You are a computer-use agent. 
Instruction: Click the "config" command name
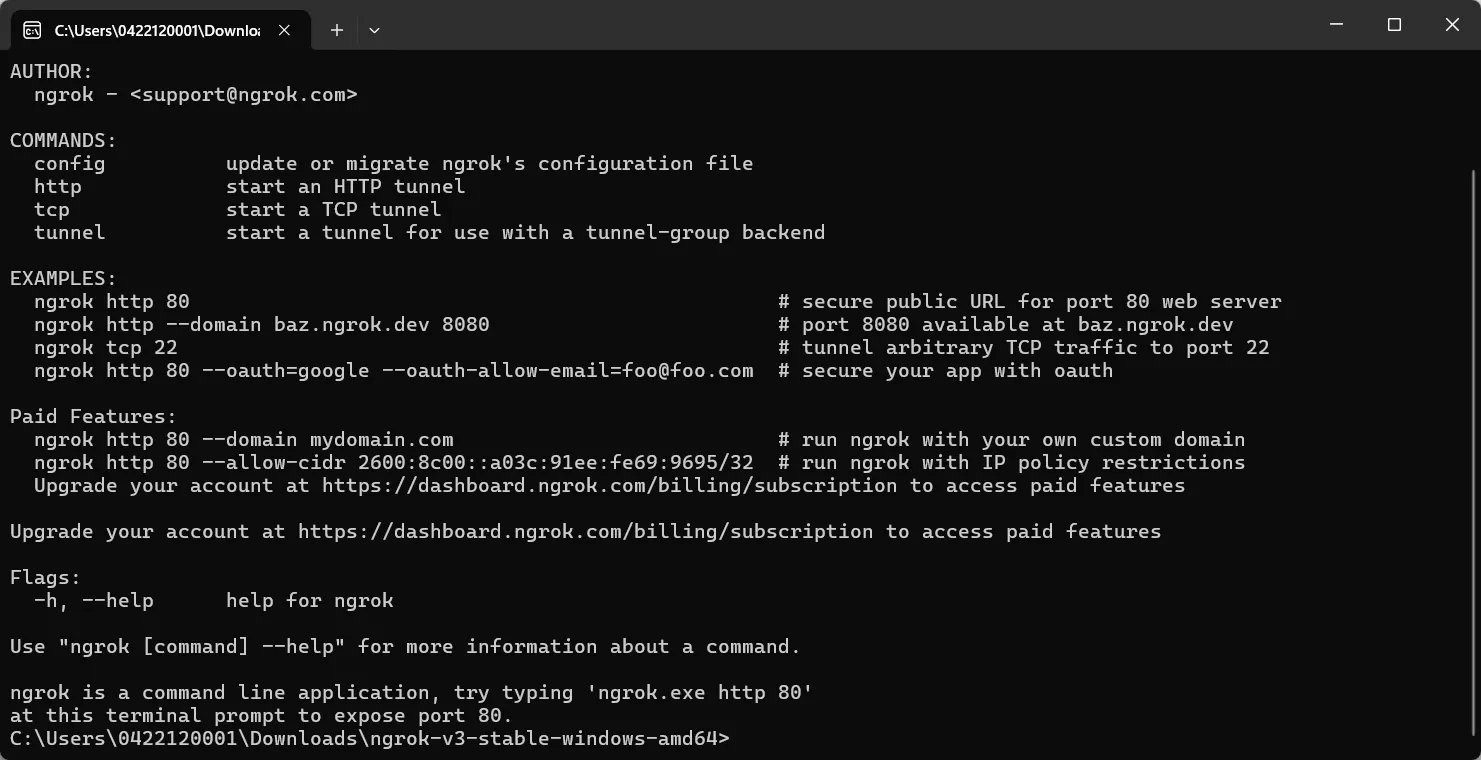tap(69, 164)
